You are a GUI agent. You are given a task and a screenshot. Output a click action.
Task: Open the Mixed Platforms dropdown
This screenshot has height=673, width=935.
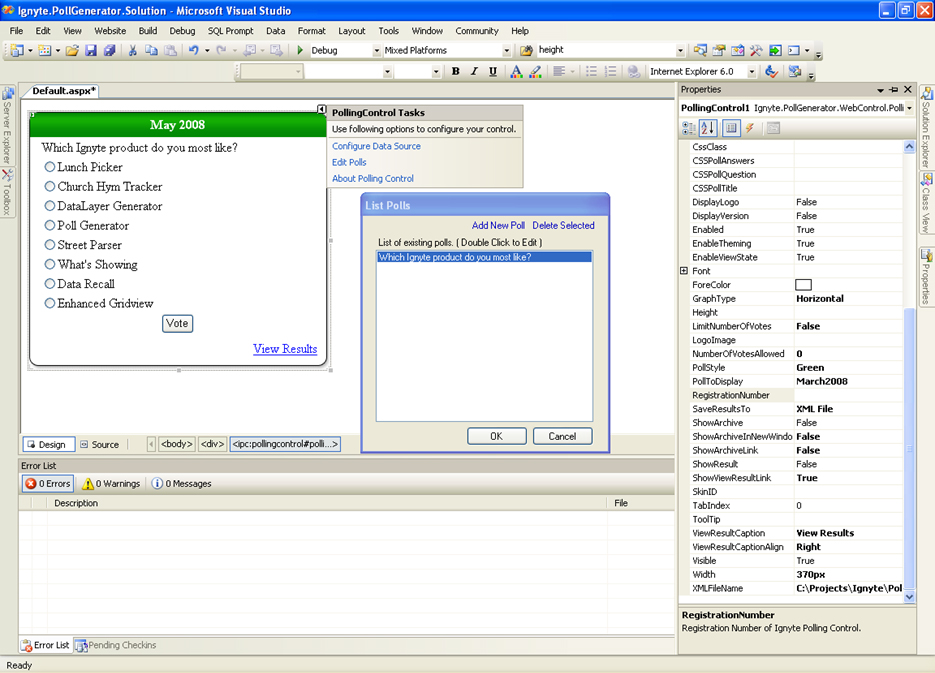coord(506,51)
